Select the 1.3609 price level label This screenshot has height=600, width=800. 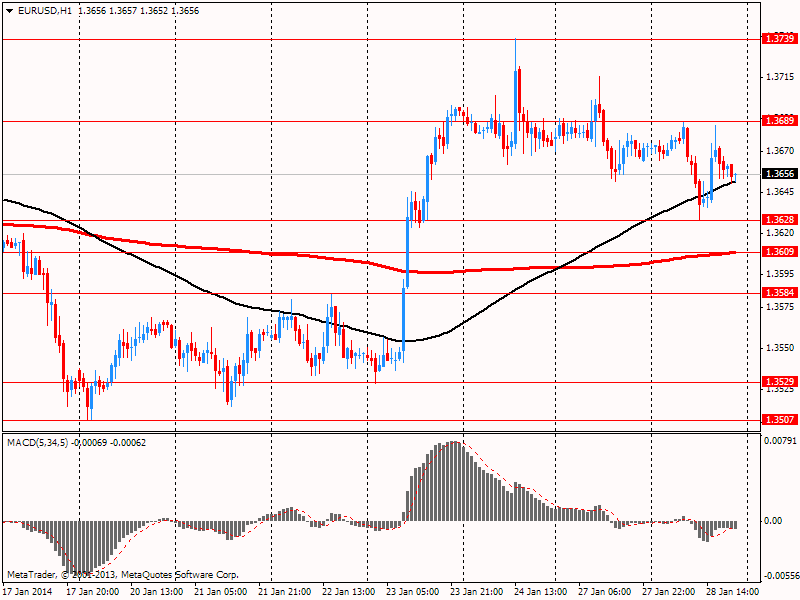779,252
